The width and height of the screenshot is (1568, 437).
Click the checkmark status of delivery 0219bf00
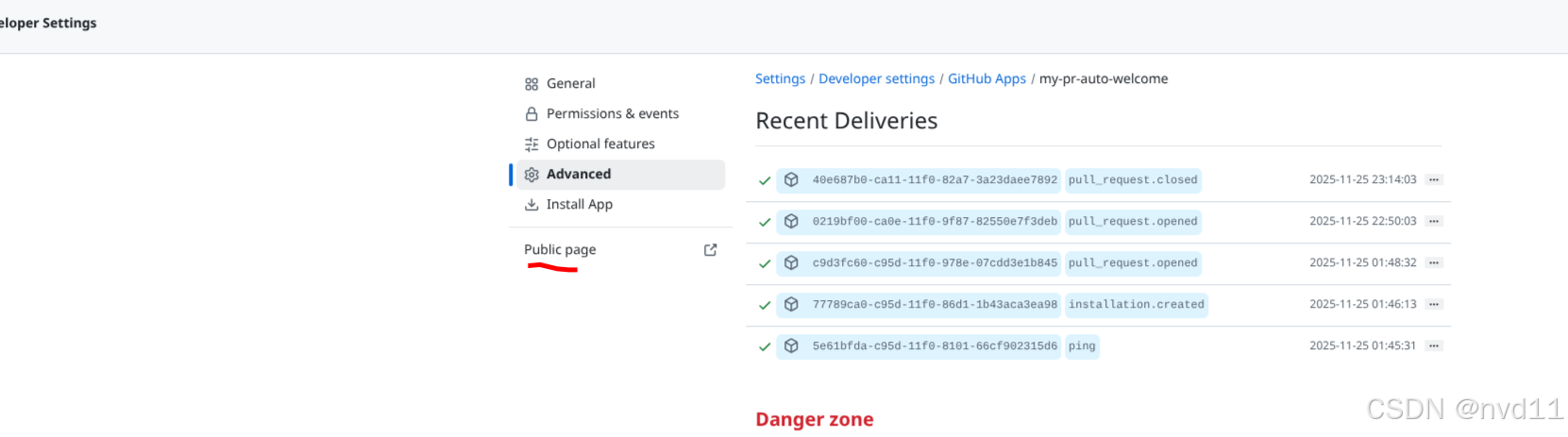765,222
